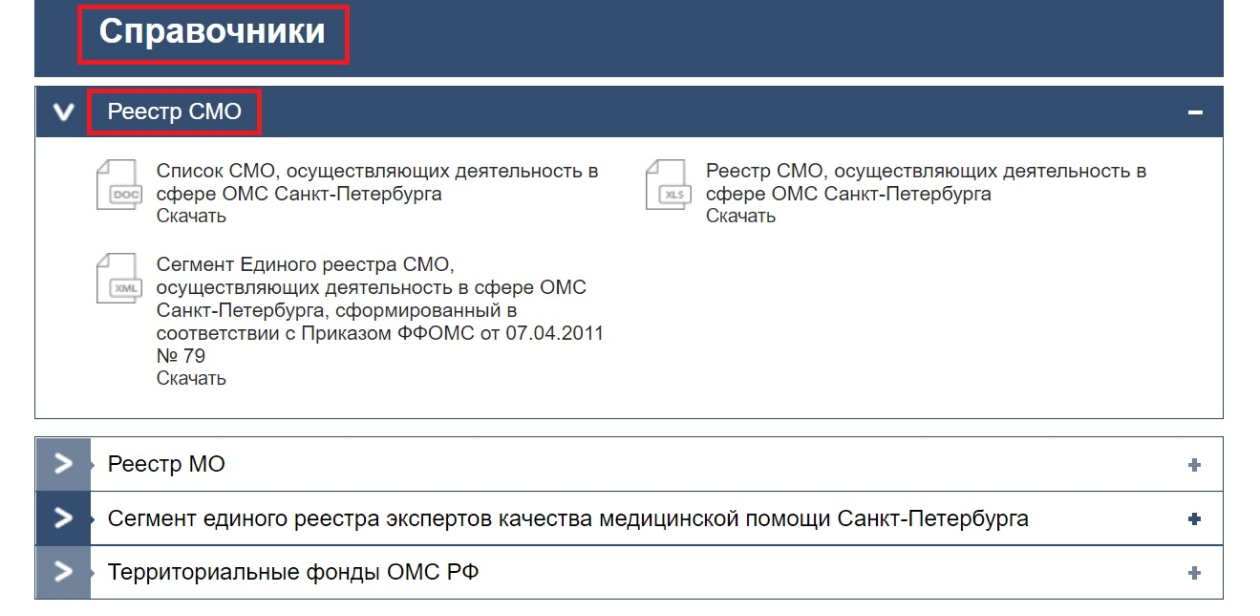This screenshot has height=616, width=1260.
Task: Select the Реестр МО section title
Action: pos(166,464)
